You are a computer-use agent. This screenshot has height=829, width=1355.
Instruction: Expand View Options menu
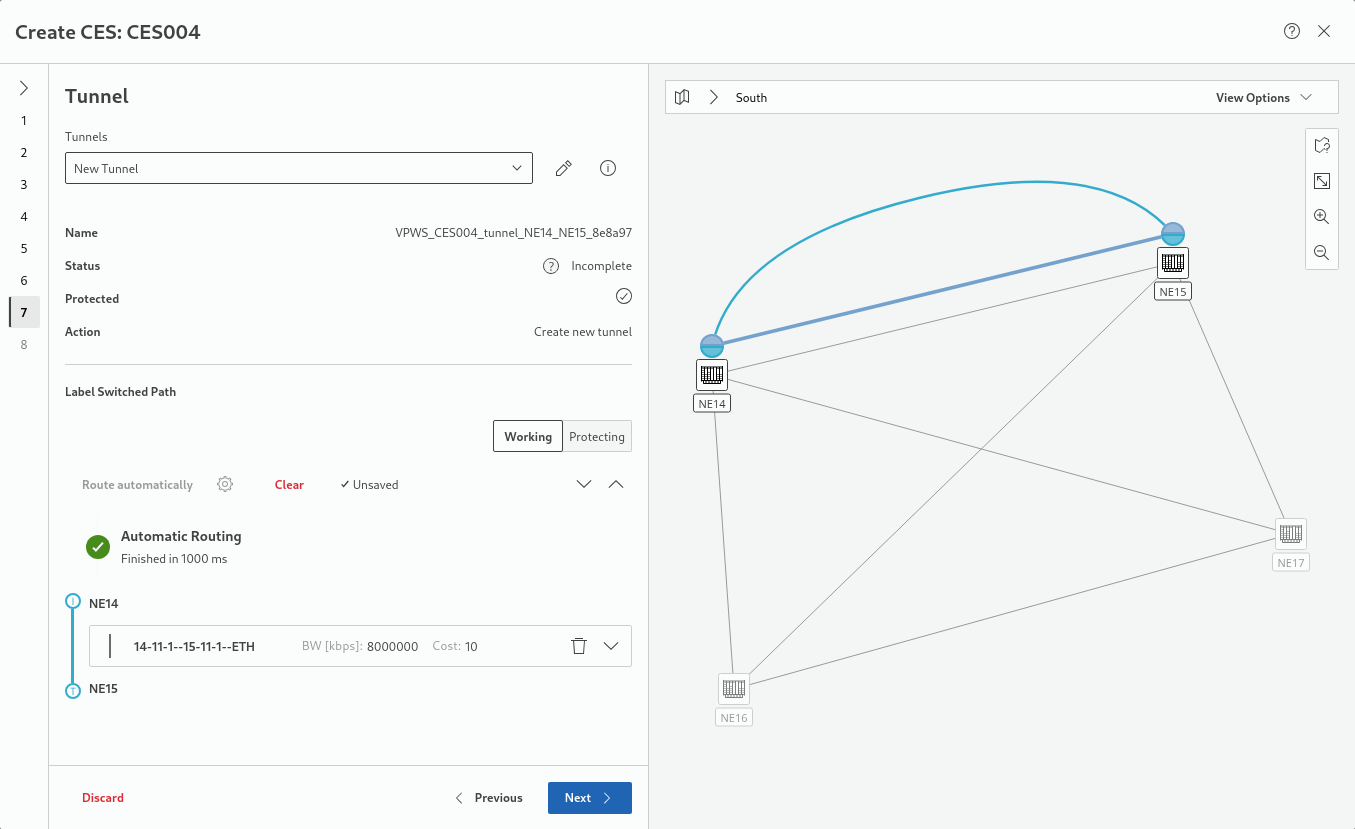click(x=1263, y=98)
